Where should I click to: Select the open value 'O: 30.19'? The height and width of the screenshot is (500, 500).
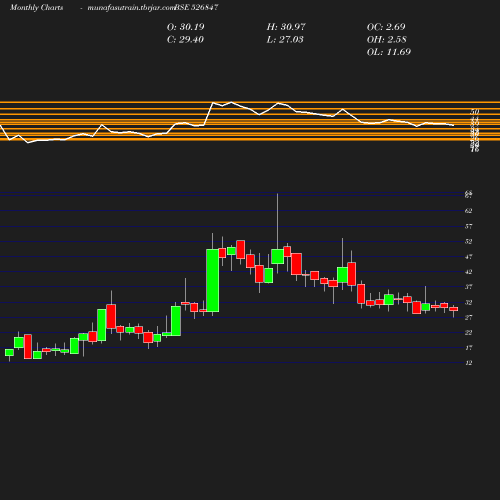185,27
